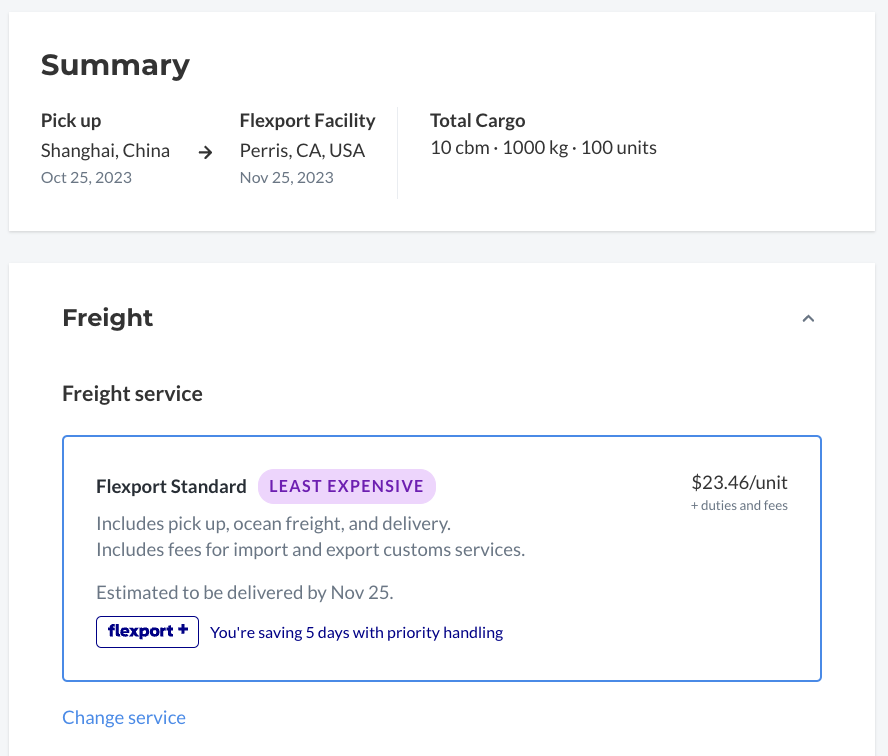Click the Nov 25, 2023 arrival date

click(287, 178)
